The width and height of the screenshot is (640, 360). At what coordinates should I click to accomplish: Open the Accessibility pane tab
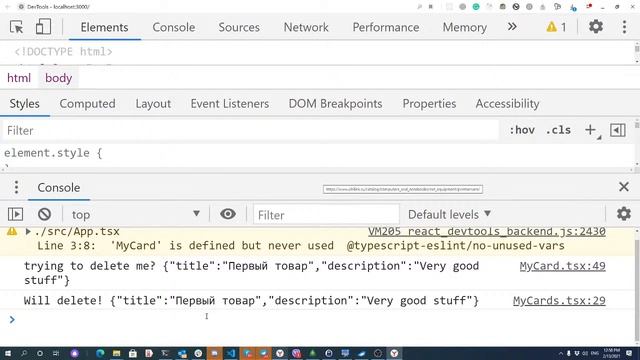pos(507,104)
